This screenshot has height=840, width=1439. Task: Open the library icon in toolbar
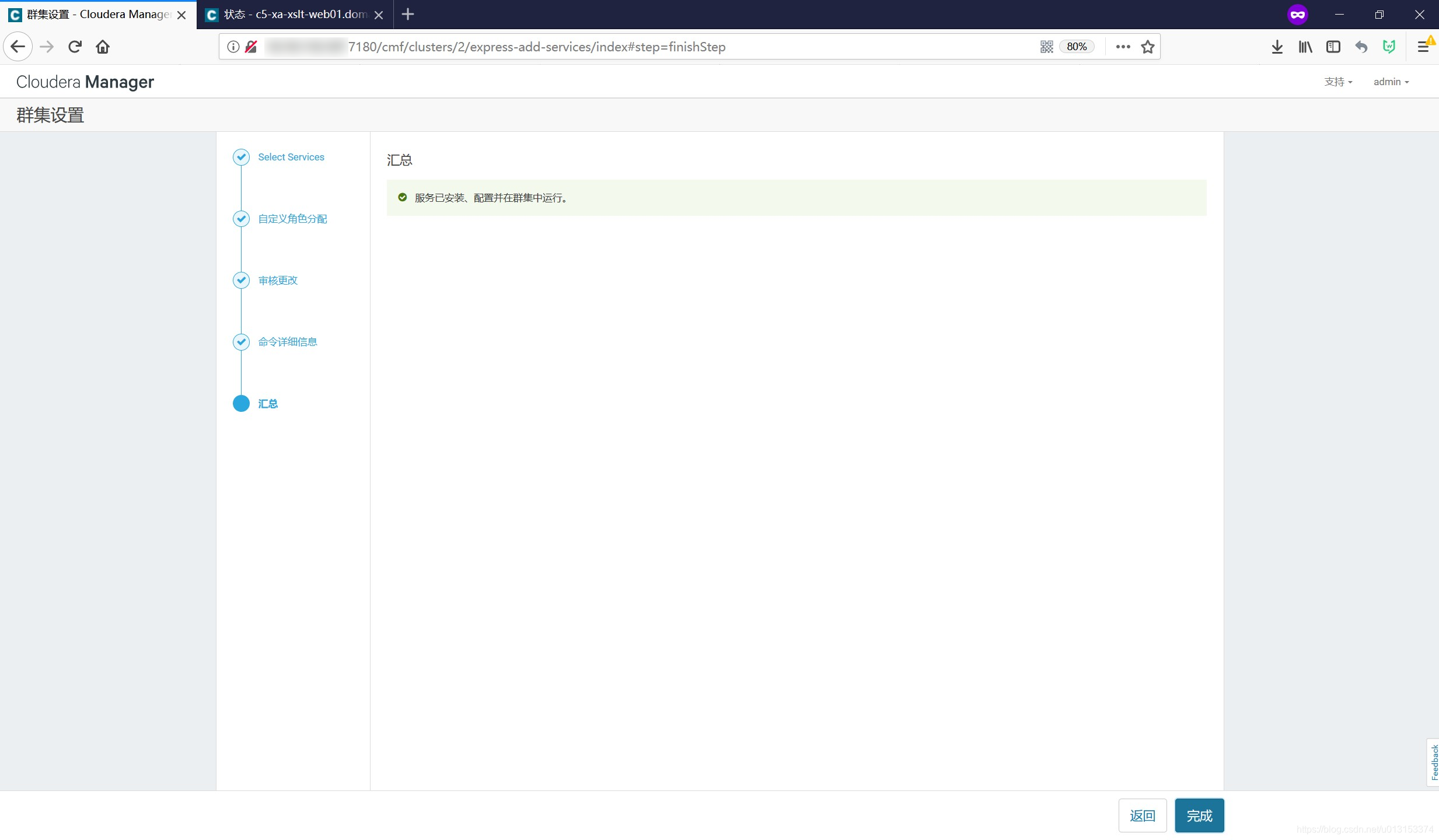tap(1305, 47)
